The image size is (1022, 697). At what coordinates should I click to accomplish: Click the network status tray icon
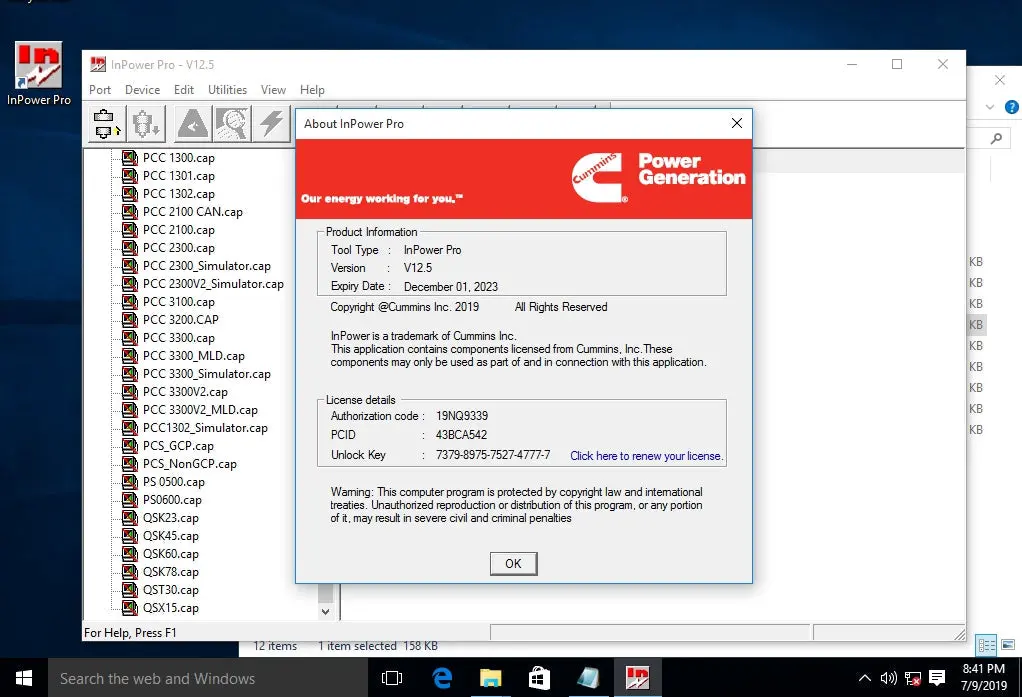[912, 678]
